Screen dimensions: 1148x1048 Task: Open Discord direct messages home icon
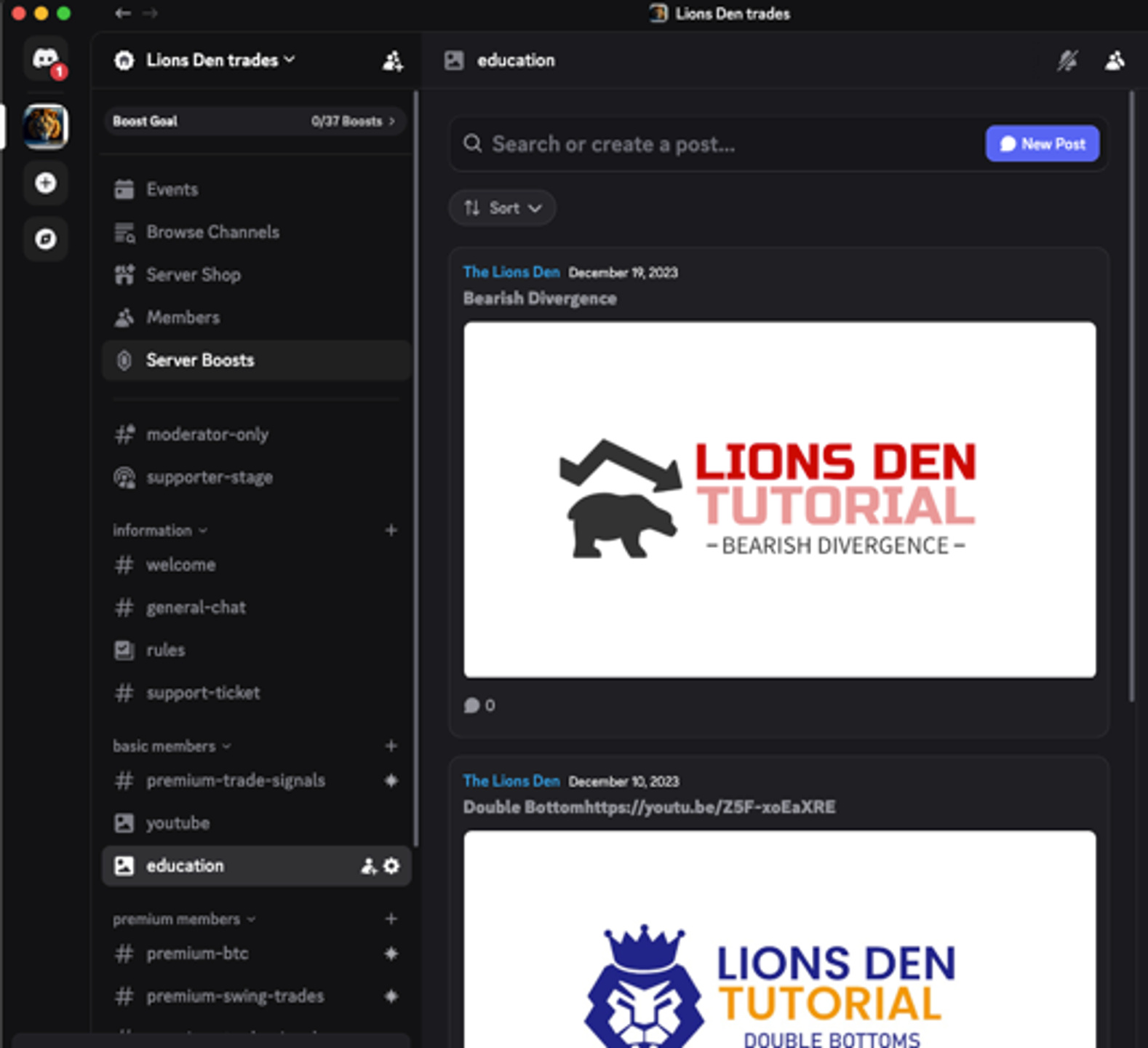click(x=46, y=60)
